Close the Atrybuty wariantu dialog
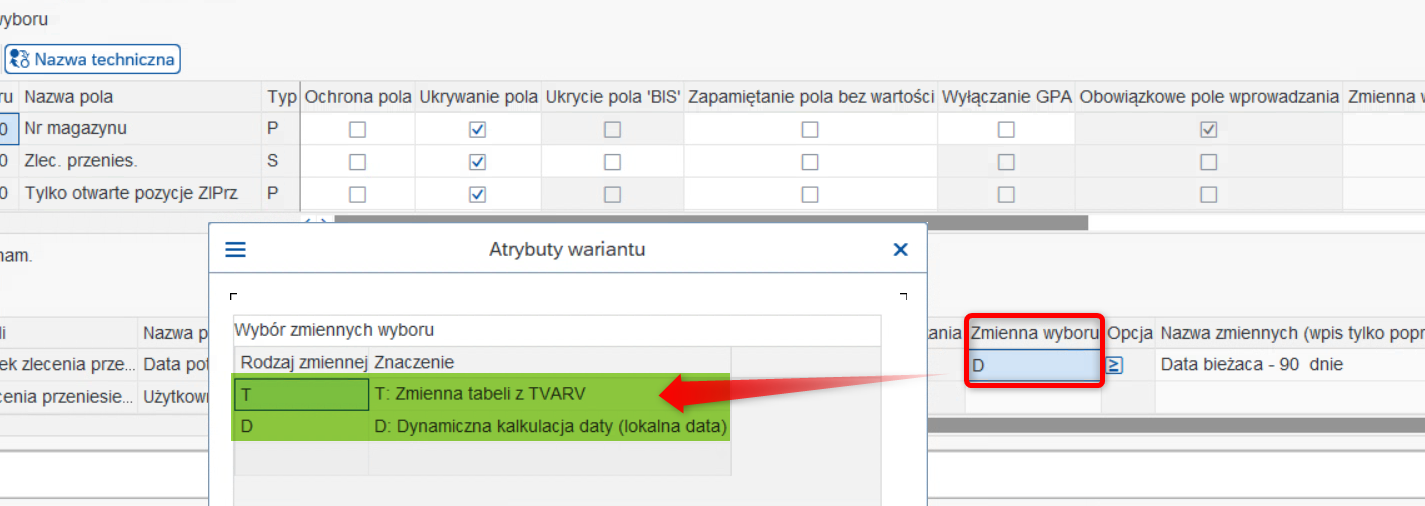This screenshot has height=506, width=1425. click(900, 250)
